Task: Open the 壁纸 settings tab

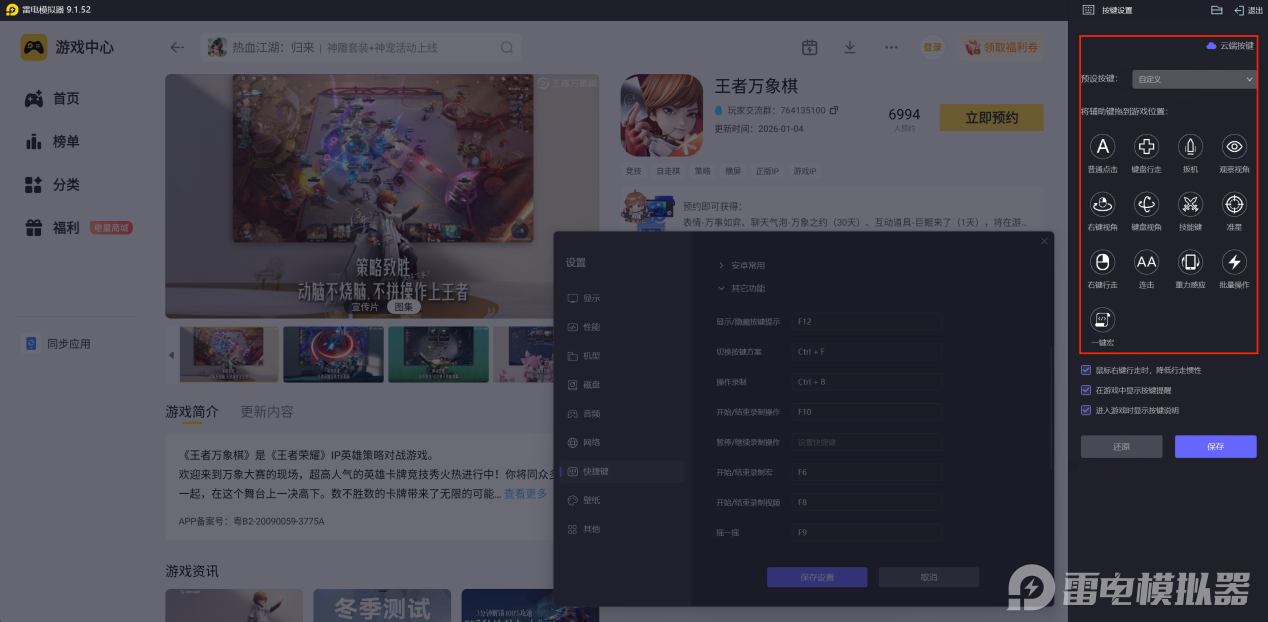Action: pos(620,500)
